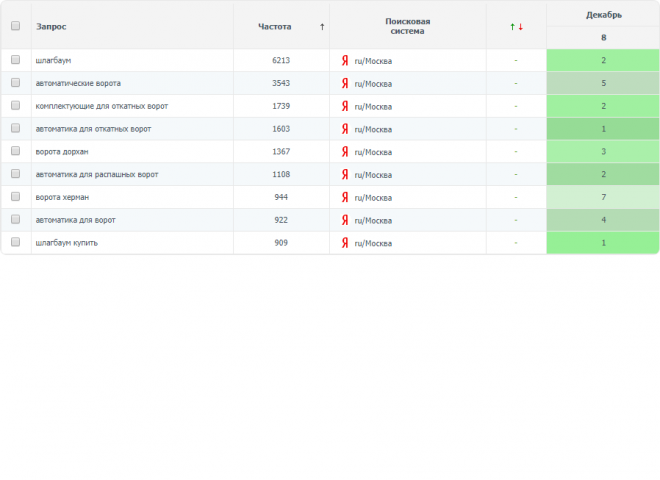660x480 pixels.
Task: Open the query шлагбаум купить
Action: tap(67, 243)
